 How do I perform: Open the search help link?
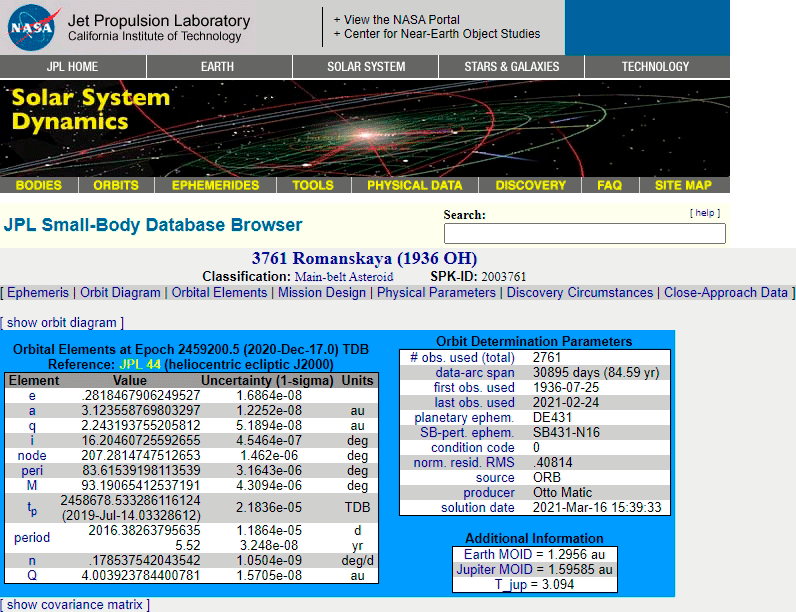pyautogui.click(x=705, y=213)
